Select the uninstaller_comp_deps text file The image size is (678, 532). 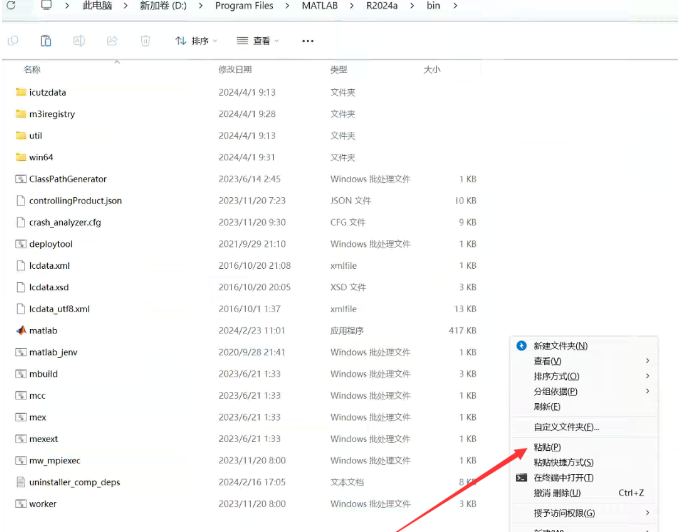(x=74, y=482)
